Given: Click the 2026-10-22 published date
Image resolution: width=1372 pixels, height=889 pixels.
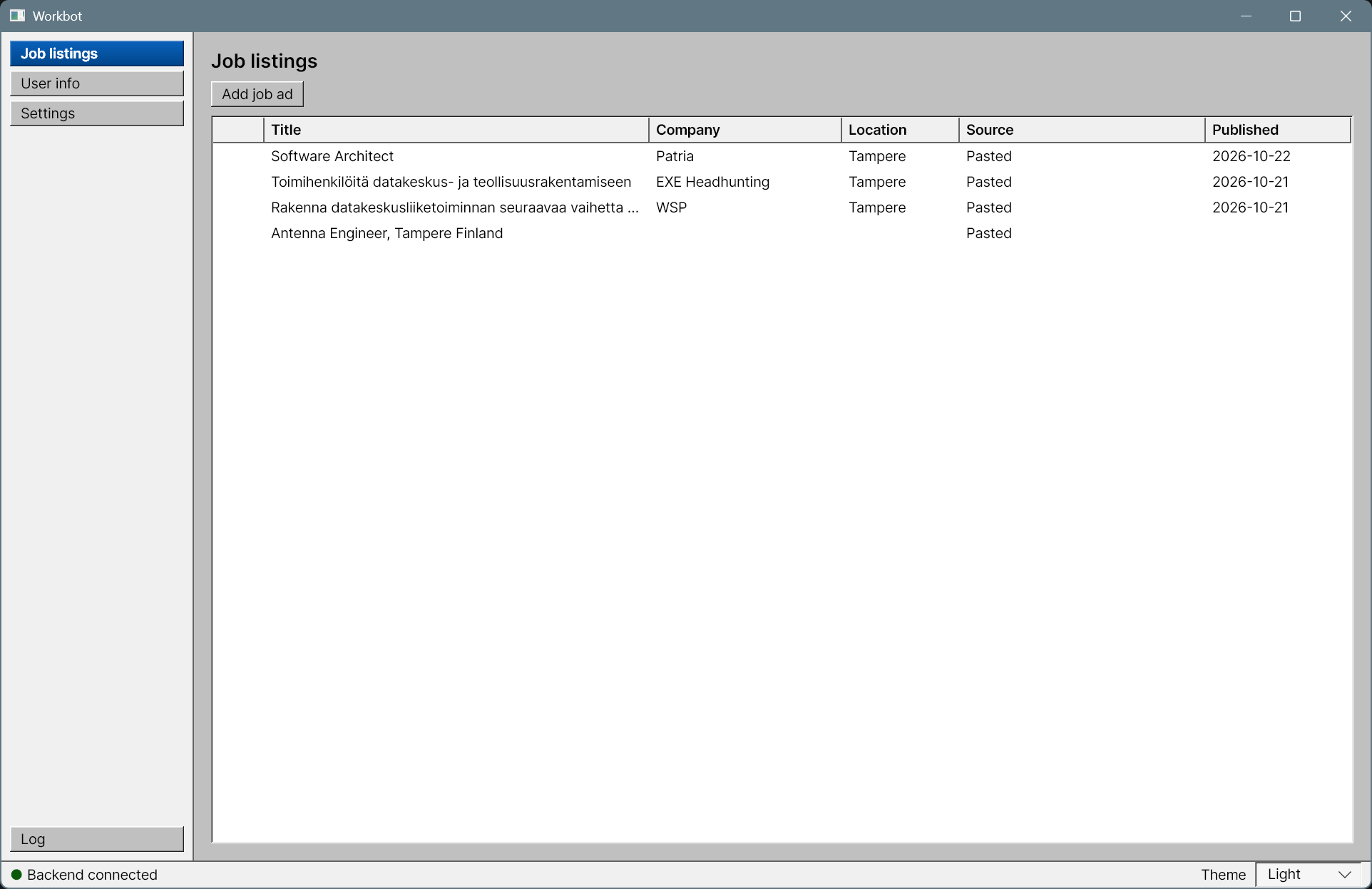Looking at the screenshot, I should [1251, 156].
